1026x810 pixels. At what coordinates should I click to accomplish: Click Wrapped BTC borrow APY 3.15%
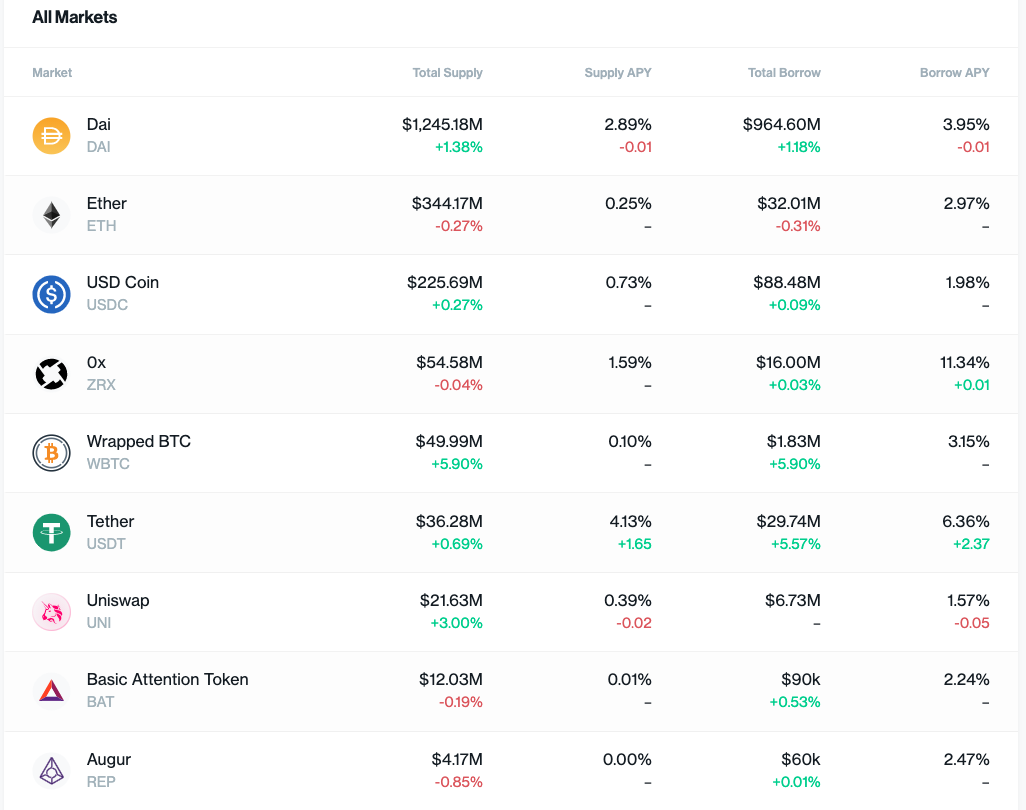[968, 442]
